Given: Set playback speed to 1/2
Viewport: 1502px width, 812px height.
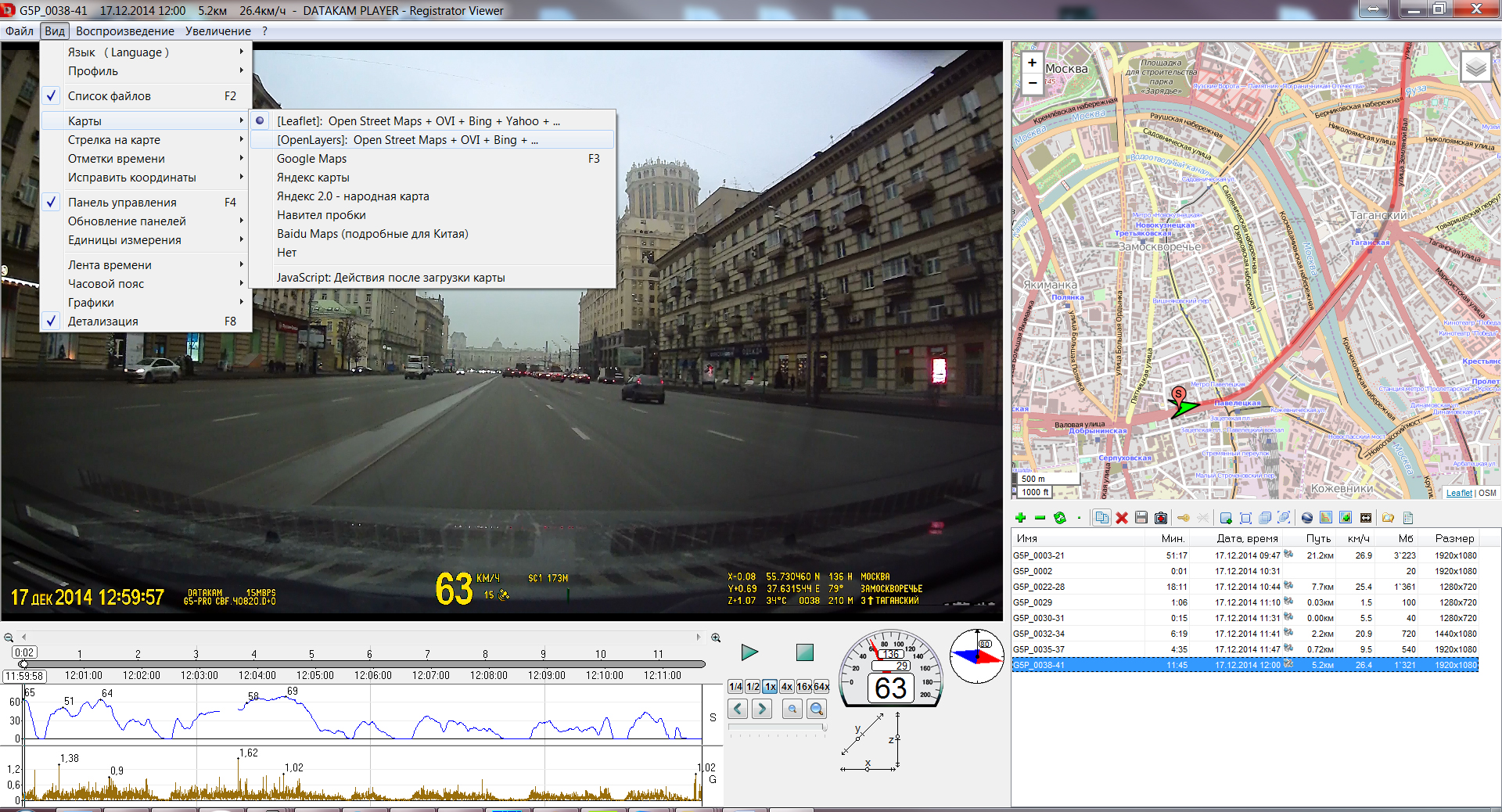Looking at the screenshot, I should [753, 686].
